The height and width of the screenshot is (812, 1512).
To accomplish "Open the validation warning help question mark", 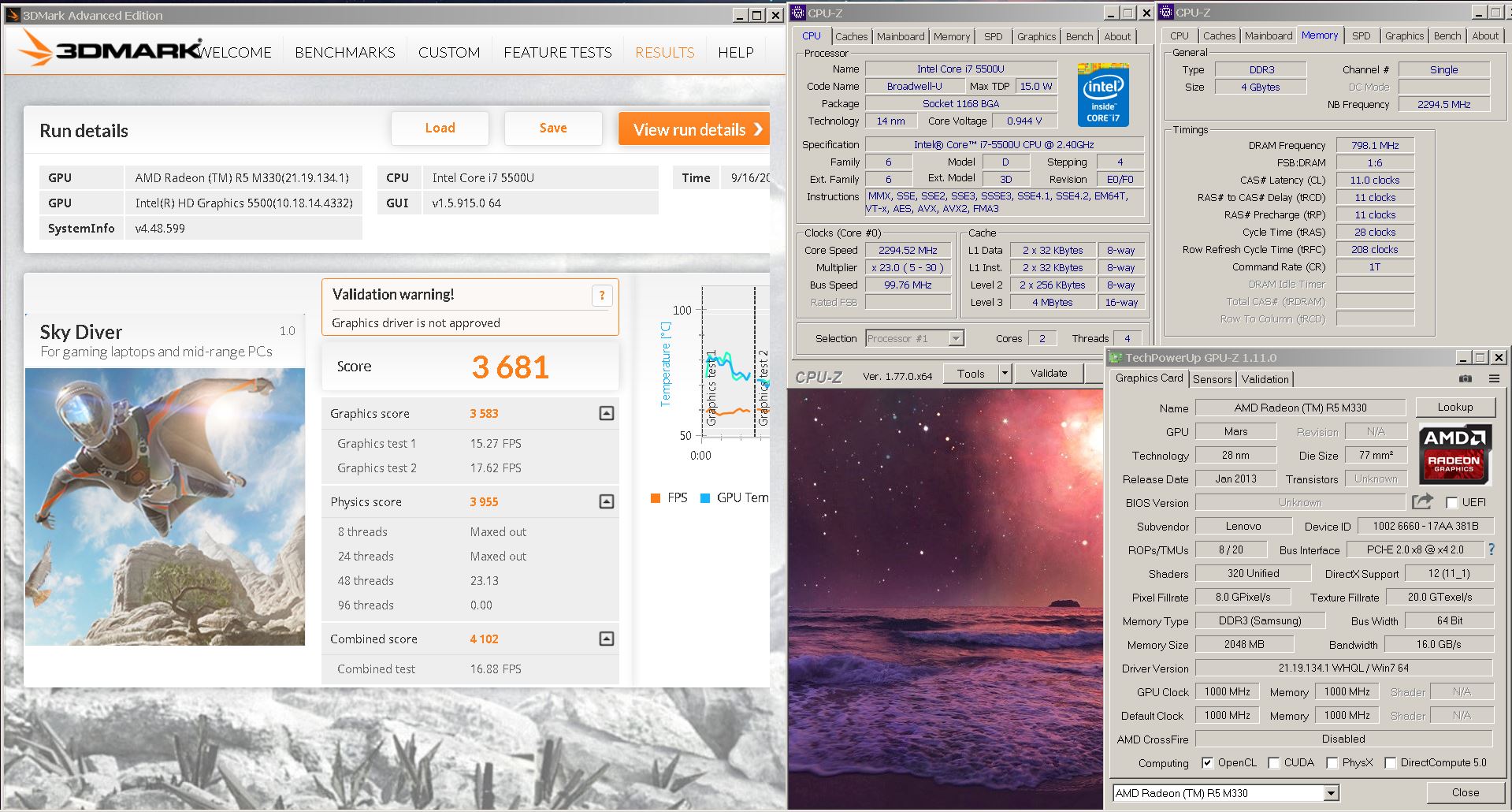I will [x=602, y=296].
